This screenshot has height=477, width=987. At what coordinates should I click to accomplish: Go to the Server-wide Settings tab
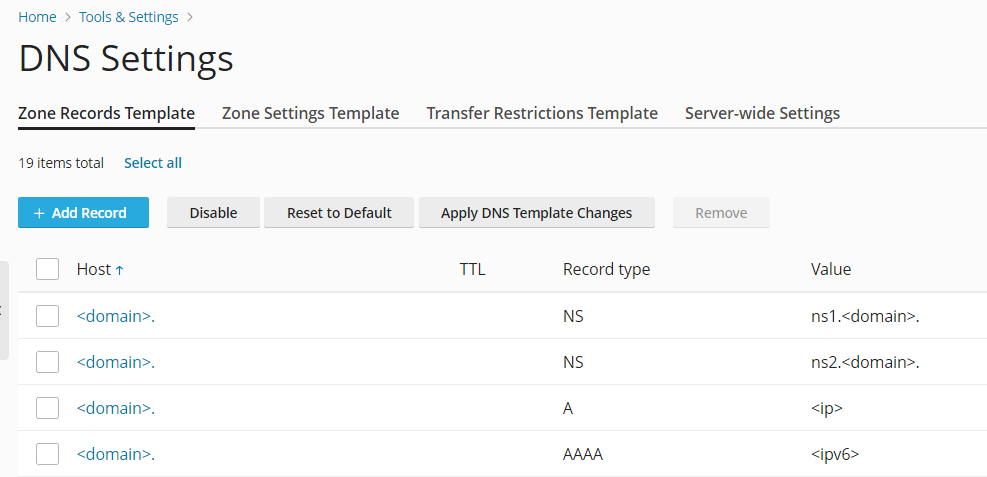tap(762, 113)
